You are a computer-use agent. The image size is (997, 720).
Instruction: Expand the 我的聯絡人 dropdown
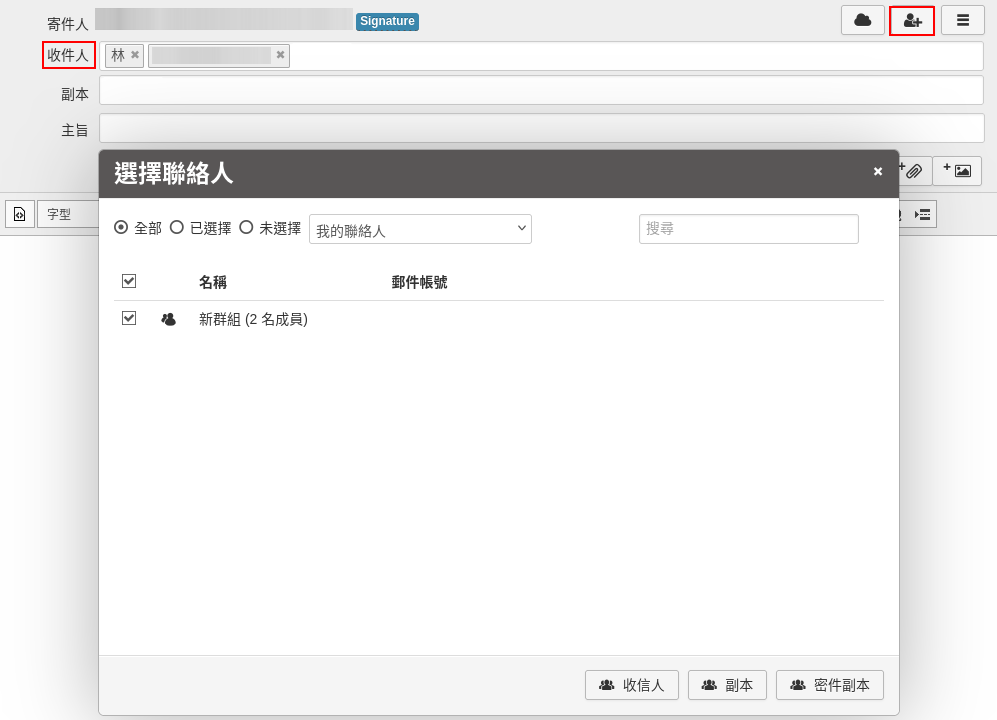click(420, 229)
